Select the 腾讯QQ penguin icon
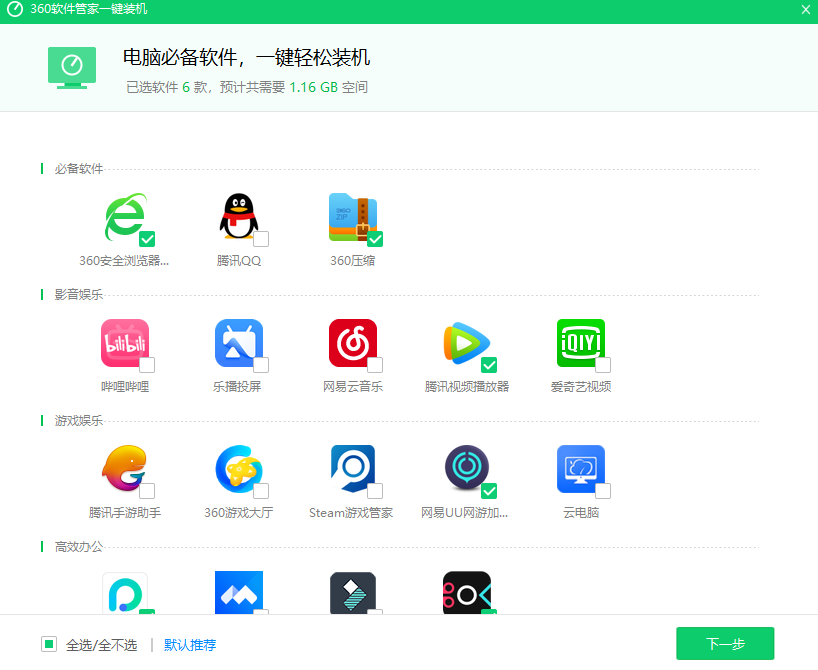This screenshot has height=670, width=818. tap(238, 216)
